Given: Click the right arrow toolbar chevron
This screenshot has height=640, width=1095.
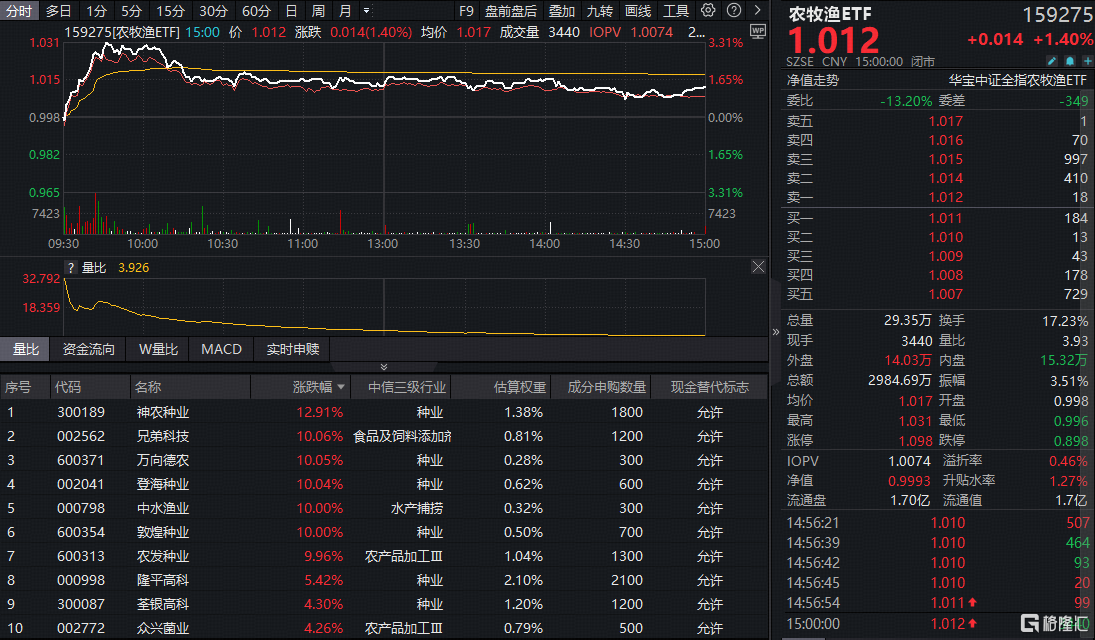Looking at the screenshot, I should (758, 10).
